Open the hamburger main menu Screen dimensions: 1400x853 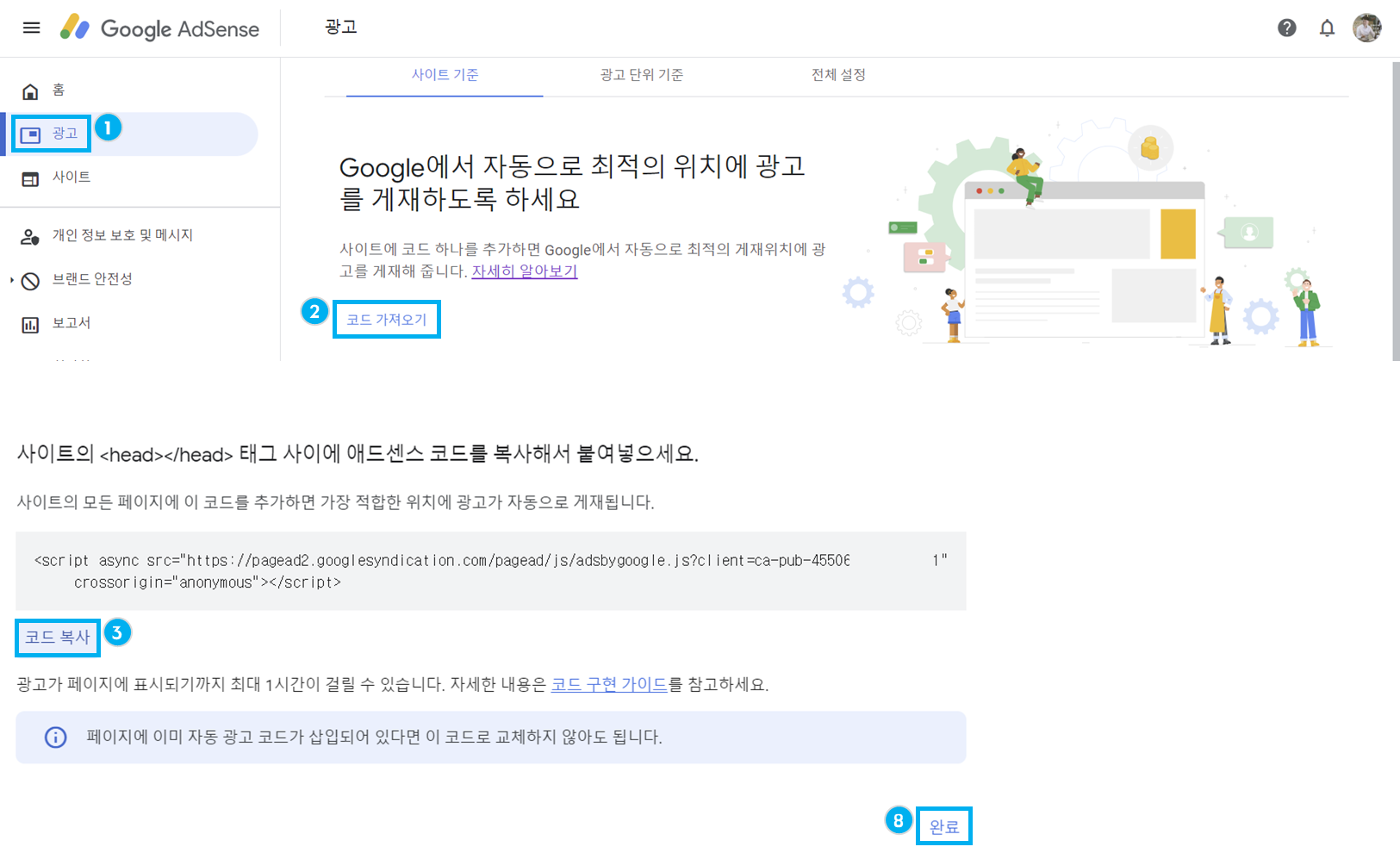(31, 28)
